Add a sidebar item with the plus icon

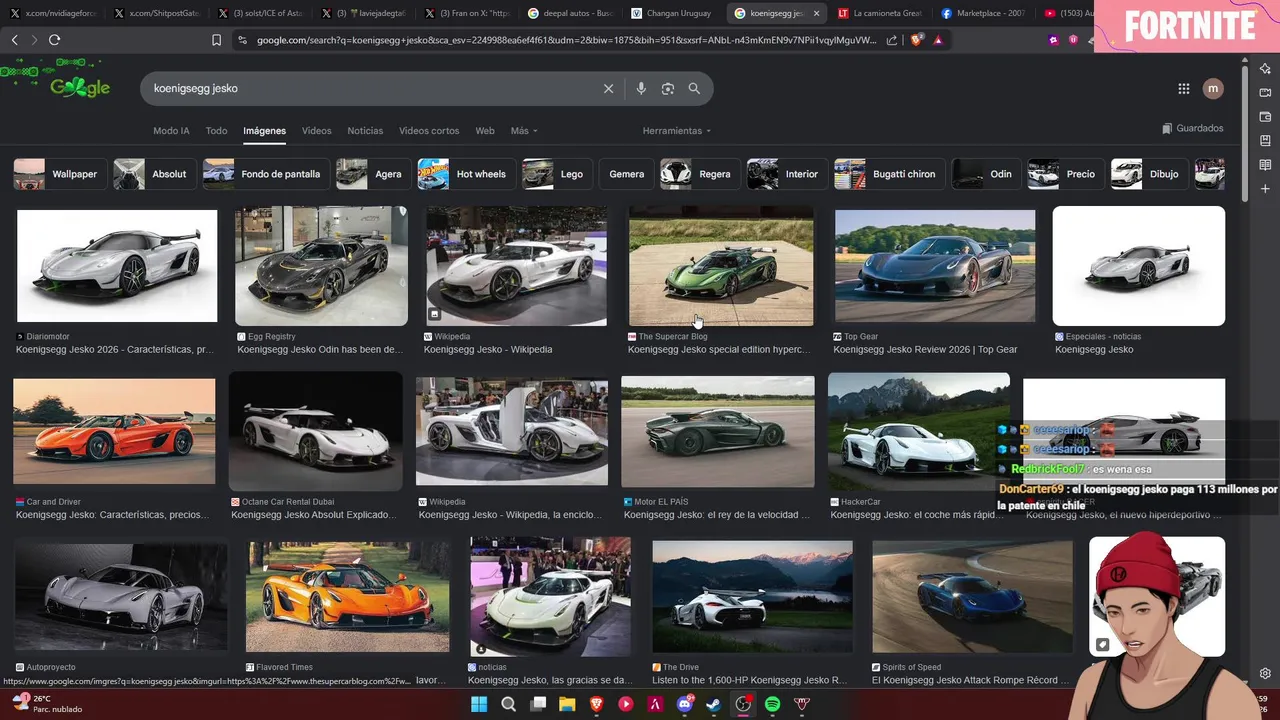tap(1265, 189)
